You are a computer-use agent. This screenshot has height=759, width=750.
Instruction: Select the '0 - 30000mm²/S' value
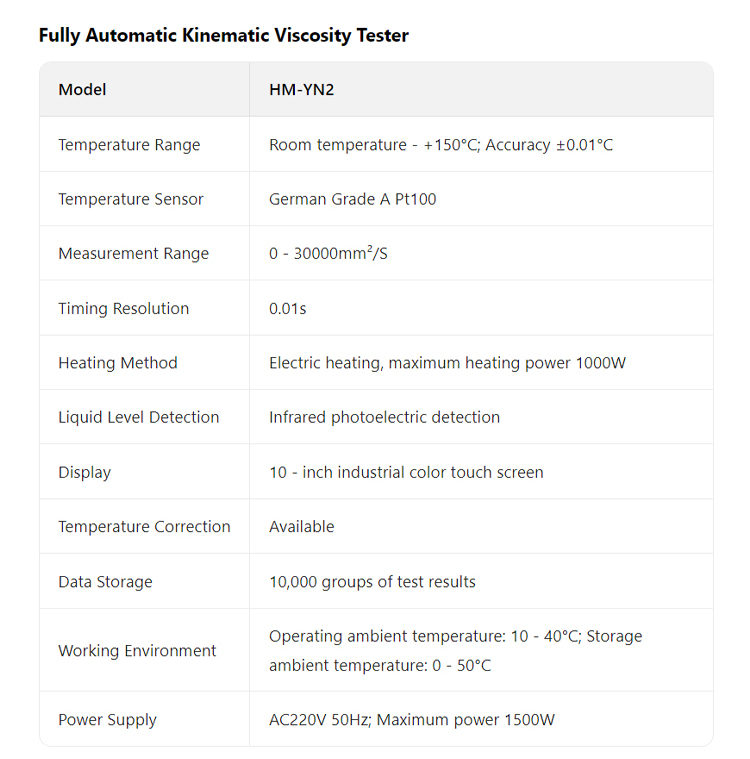(x=328, y=254)
